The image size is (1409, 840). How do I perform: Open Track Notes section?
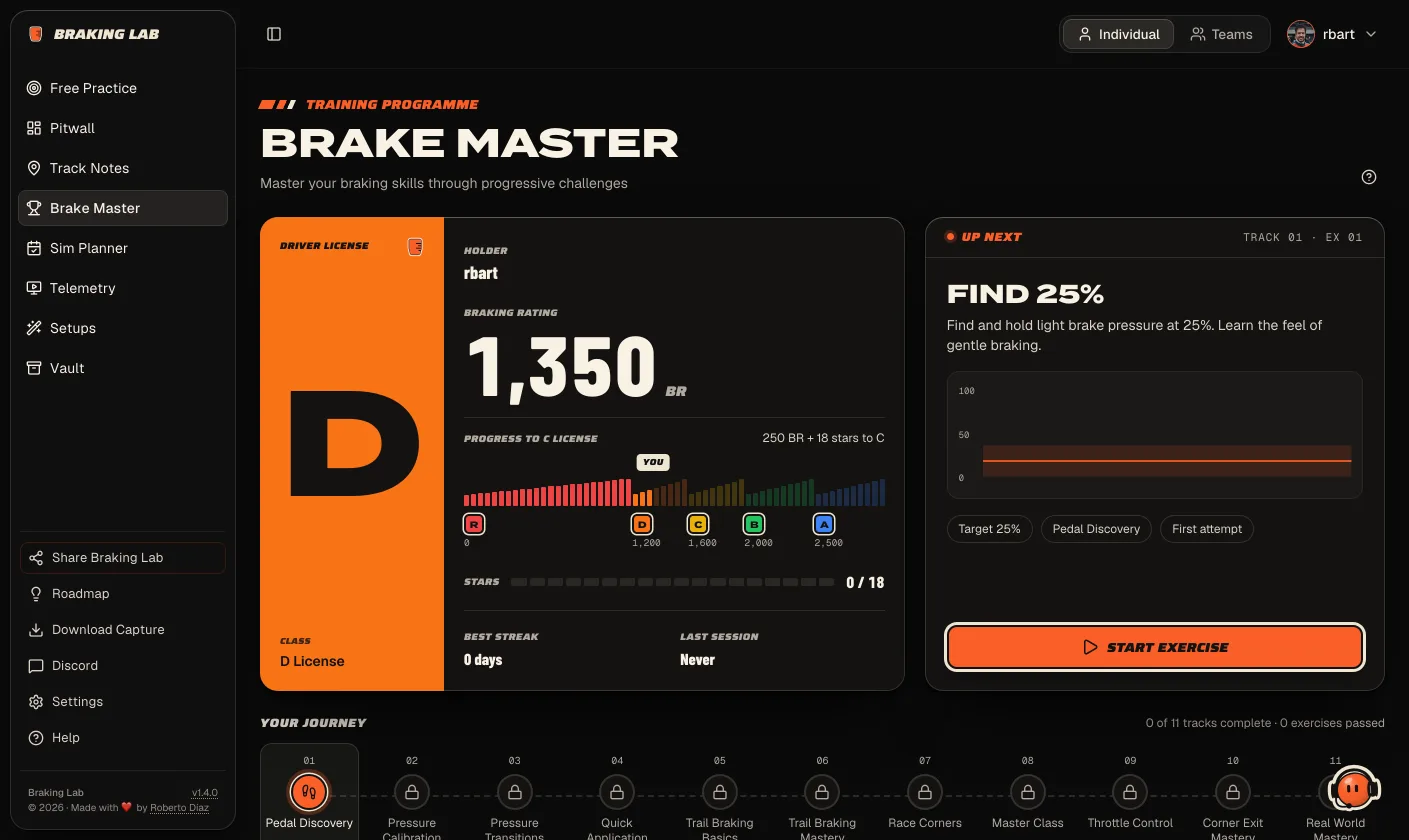click(123, 168)
